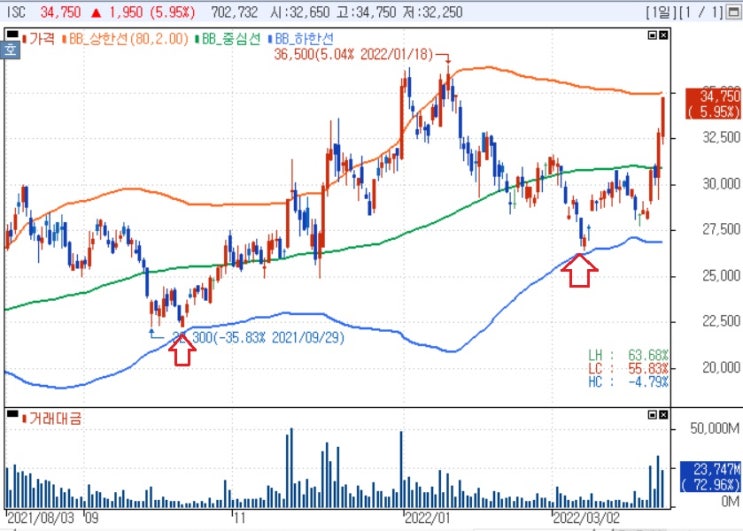Click the LH : 63.68% statistic
The image size is (743, 531).
click(x=628, y=355)
